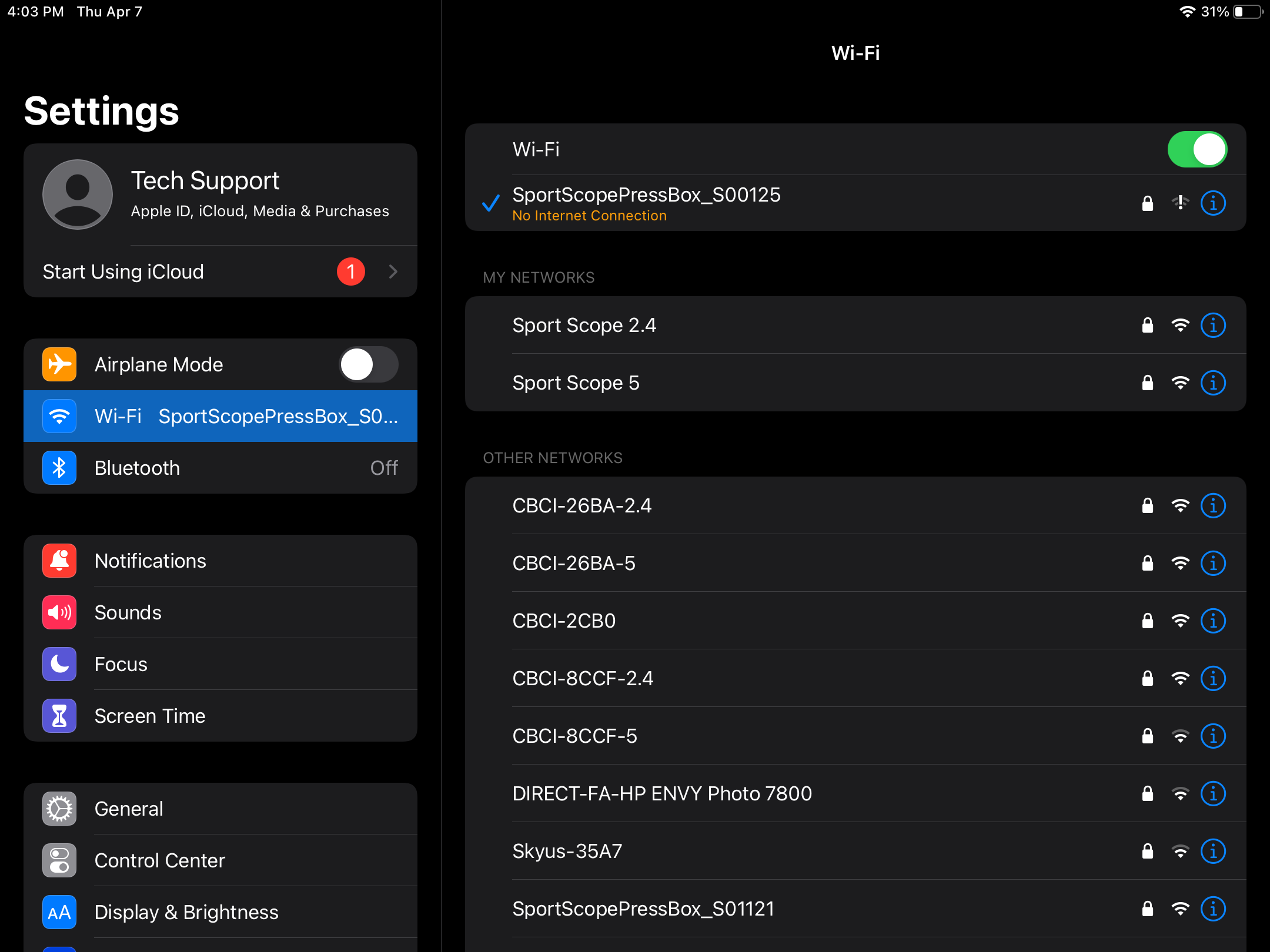Expand Start Using iCloud chevron

[393, 271]
